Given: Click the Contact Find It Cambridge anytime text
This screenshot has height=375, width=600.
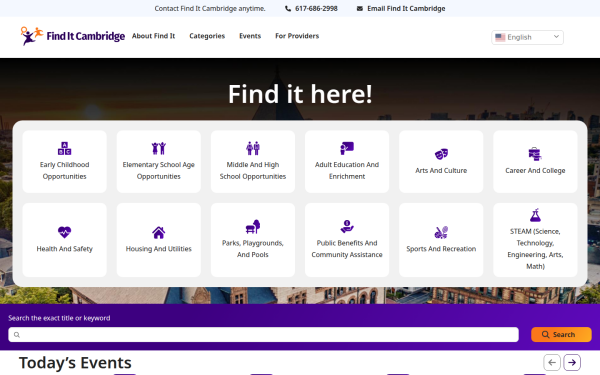Looking at the screenshot, I should (210, 8).
